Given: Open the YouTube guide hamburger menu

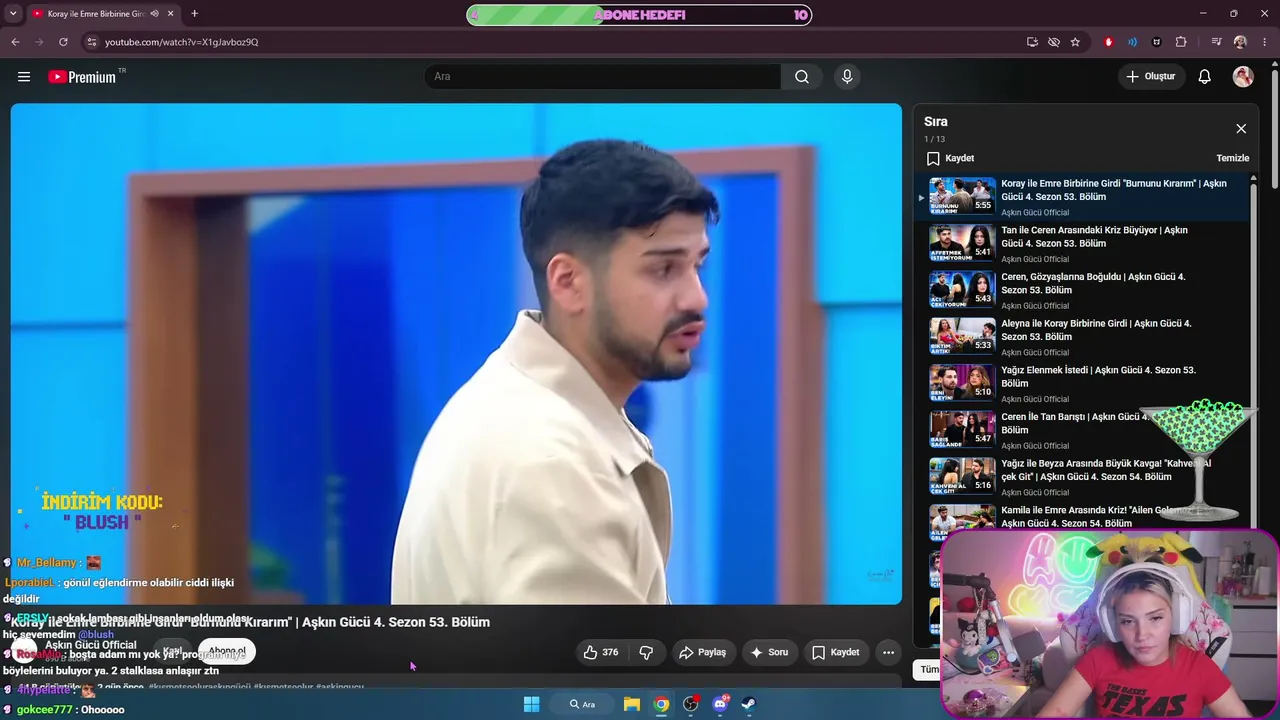Looking at the screenshot, I should [x=24, y=77].
